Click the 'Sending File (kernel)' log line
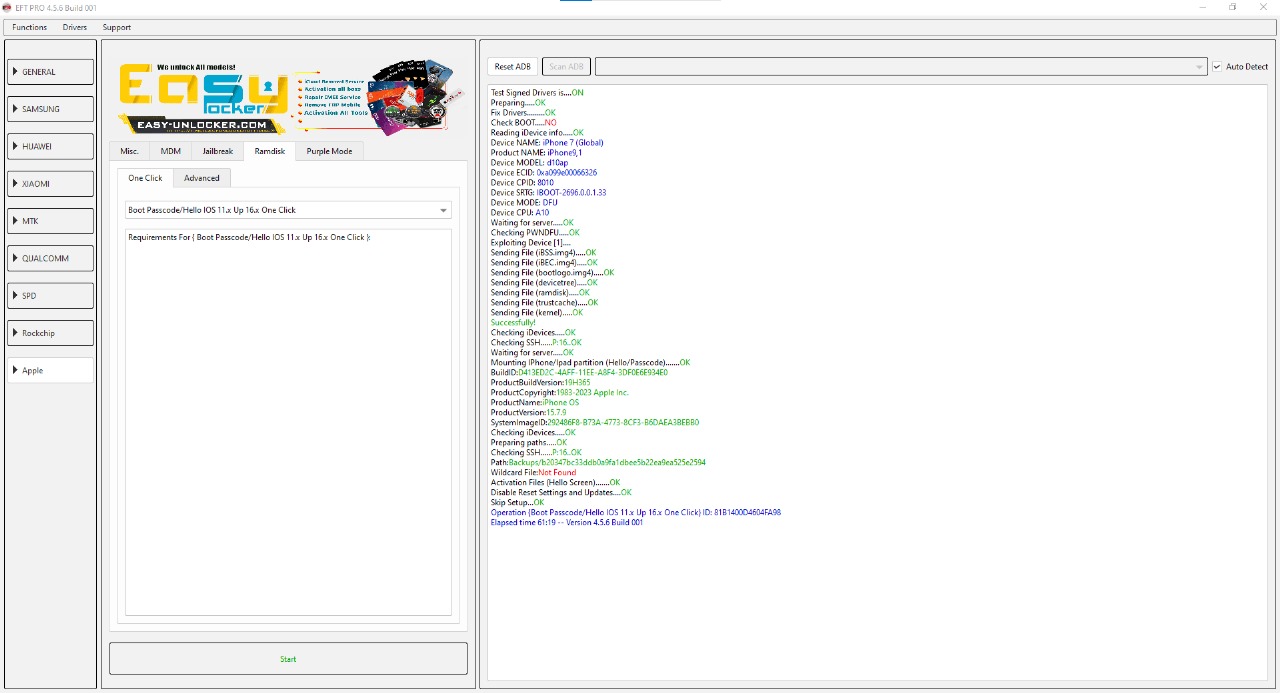 tap(537, 313)
